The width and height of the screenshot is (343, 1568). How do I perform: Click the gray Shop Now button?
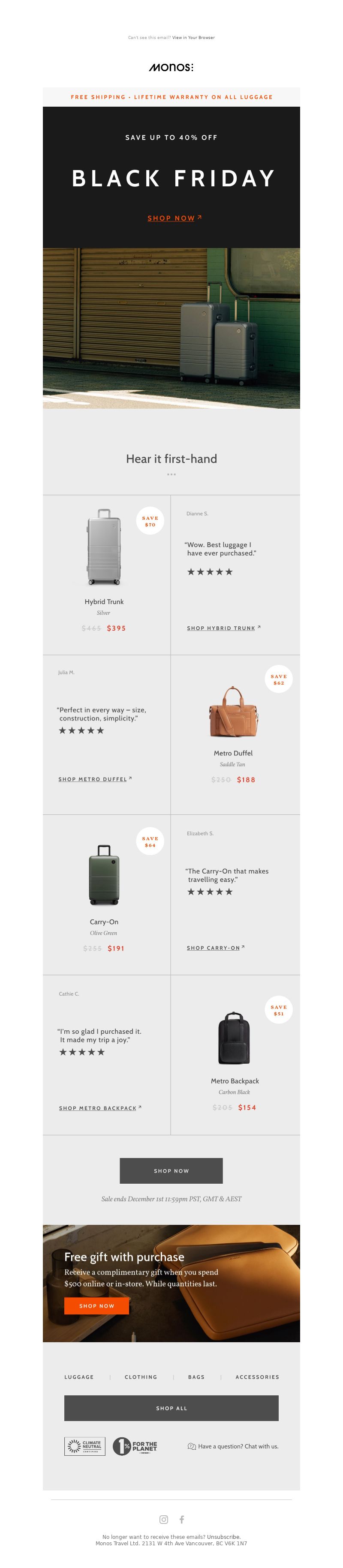171,1170
